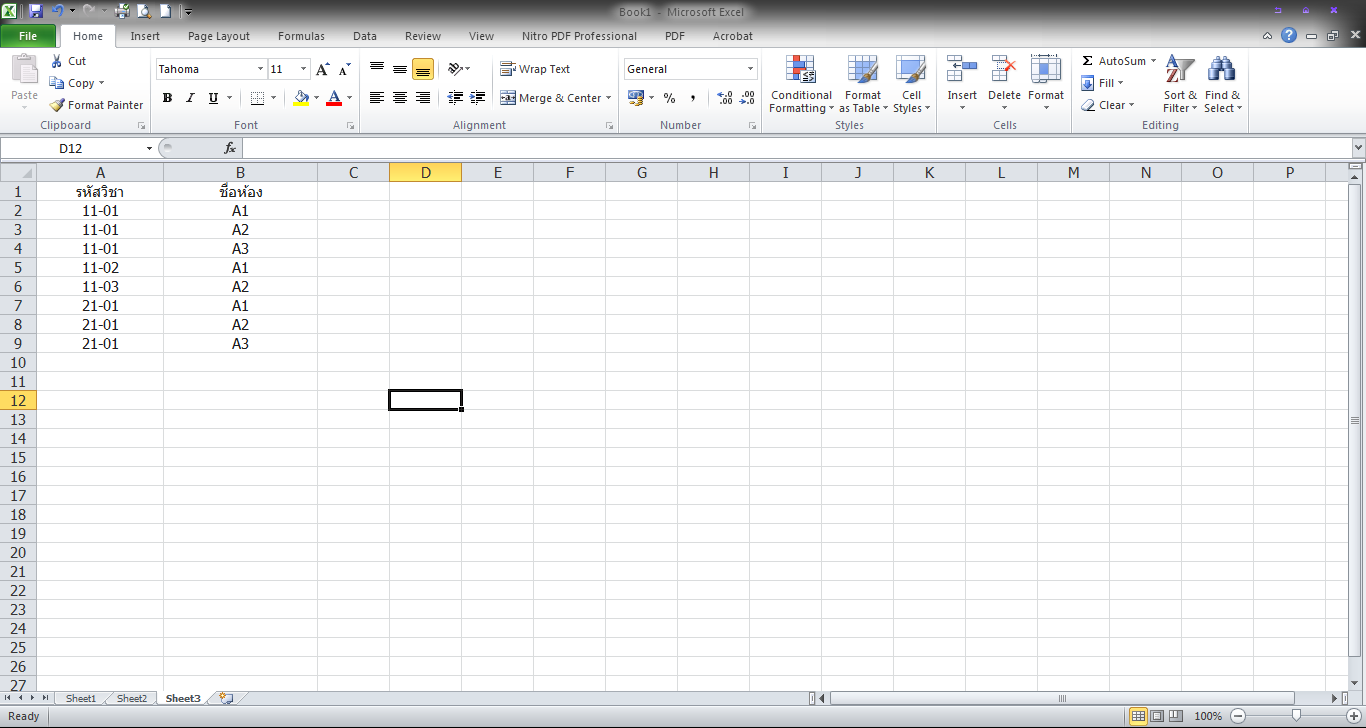
Task: Open the Insert Function fx button
Action: coord(230,148)
